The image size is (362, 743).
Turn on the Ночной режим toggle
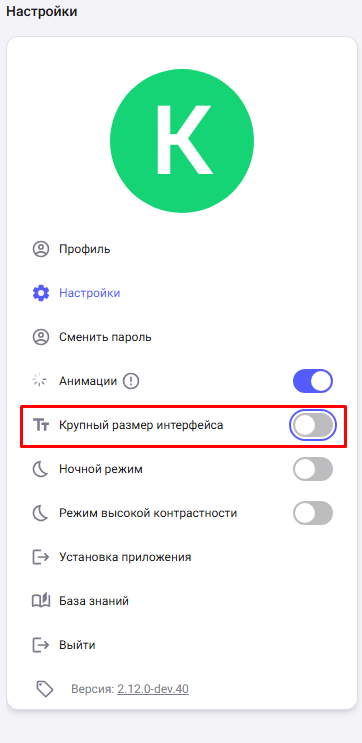point(313,469)
